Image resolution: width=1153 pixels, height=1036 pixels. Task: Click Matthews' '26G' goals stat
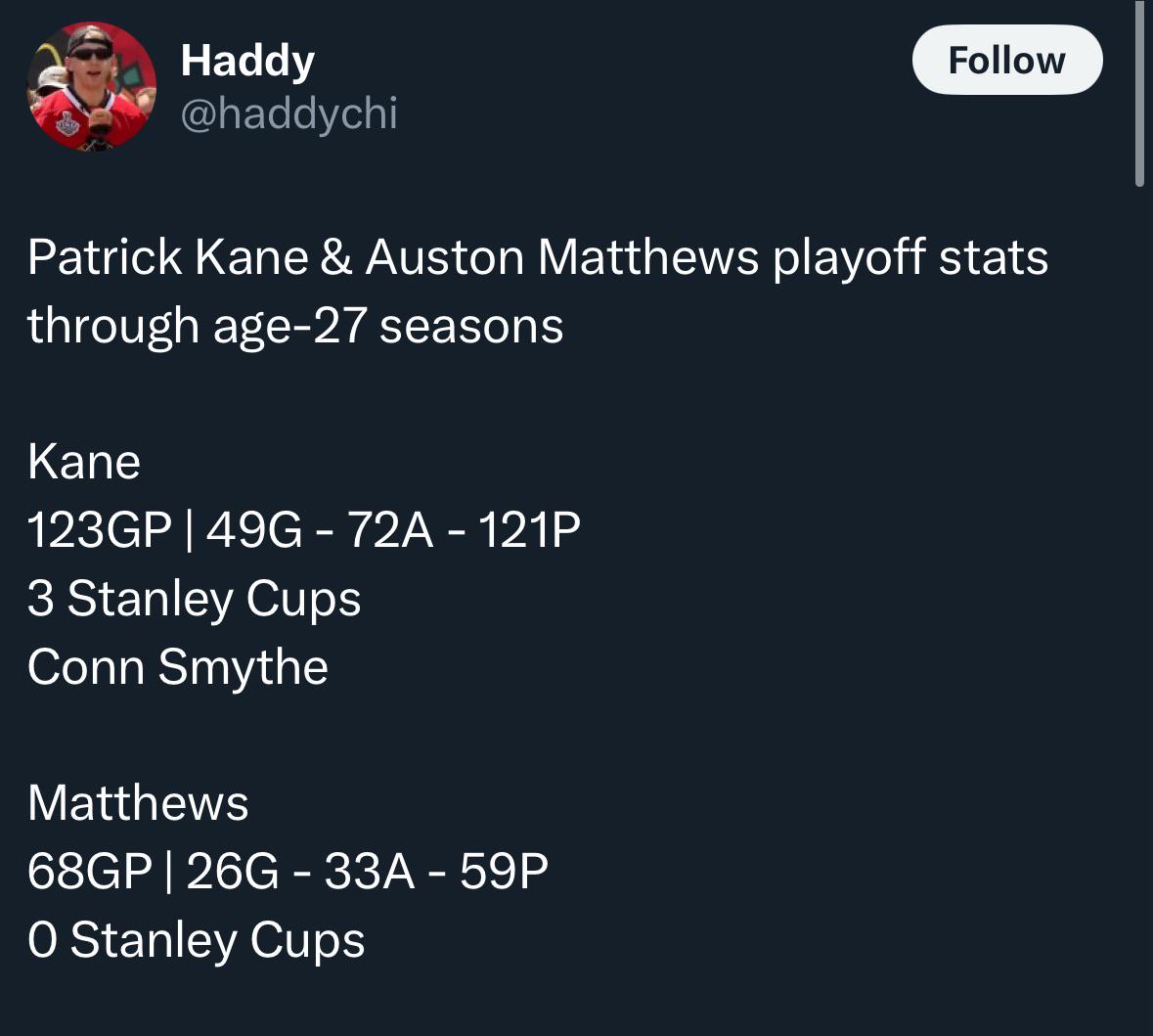[x=233, y=872]
